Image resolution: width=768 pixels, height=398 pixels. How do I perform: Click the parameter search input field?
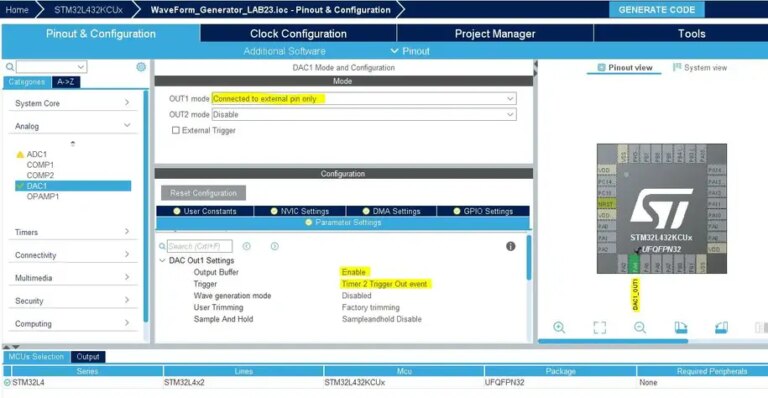coord(200,246)
